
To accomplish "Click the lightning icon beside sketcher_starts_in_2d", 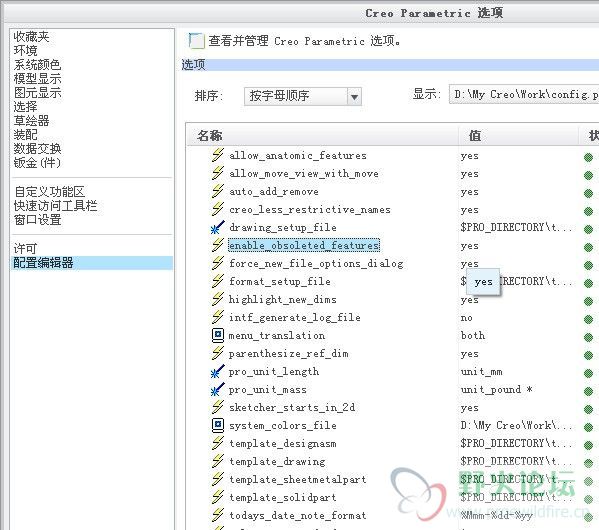I will 218,407.
